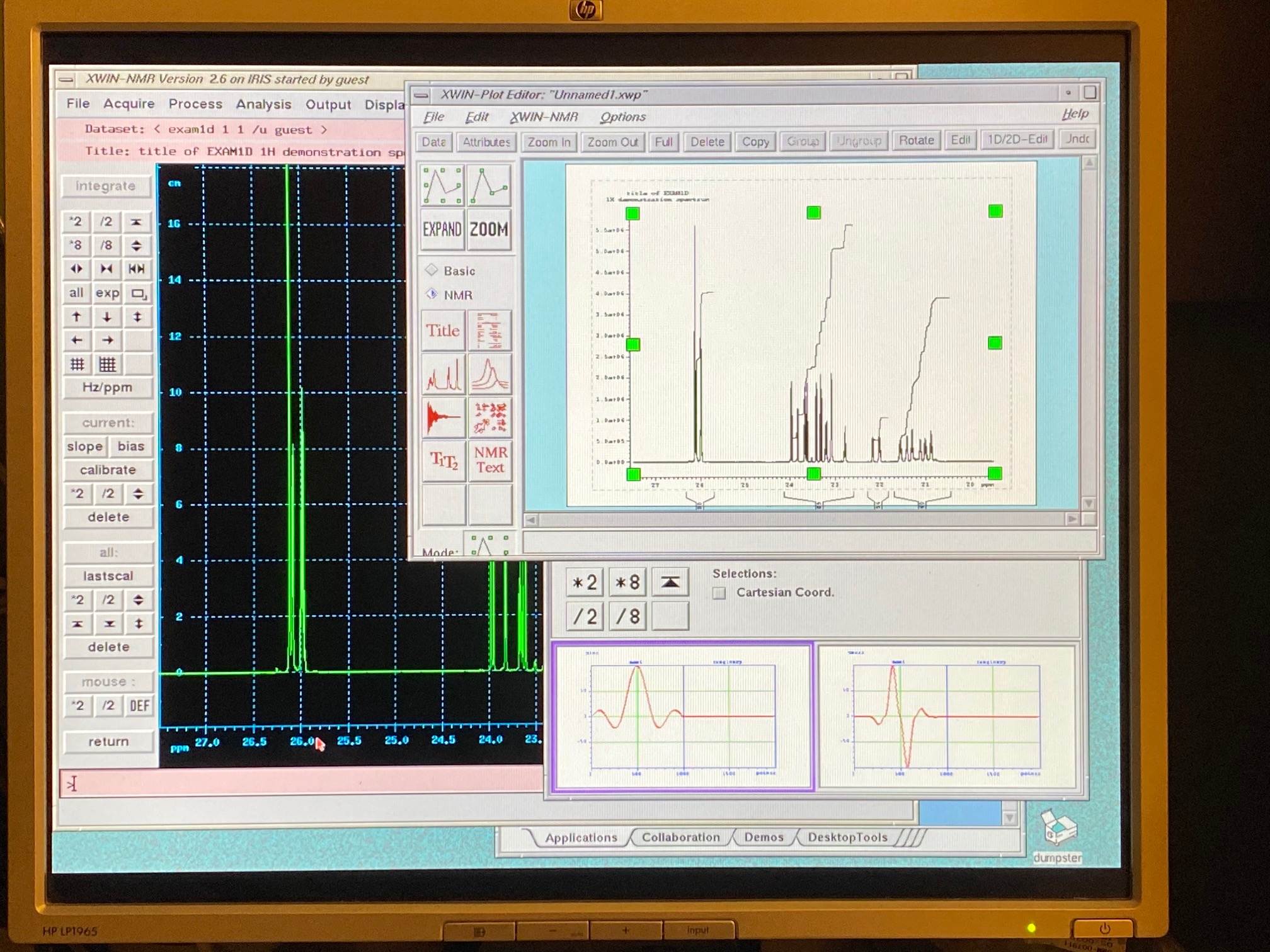Viewport: 1270px width, 952px height.
Task: Click the bias button
Action: pos(131,446)
